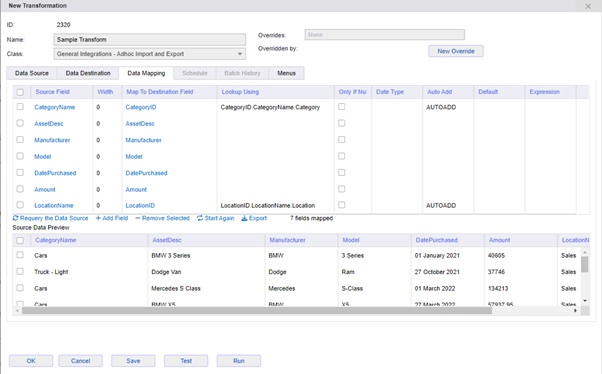Screen dimensions: 602x374
Task: Tick the DatePurchased mapping row checkbox
Action: pyautogui.click(x=20, y=173)
